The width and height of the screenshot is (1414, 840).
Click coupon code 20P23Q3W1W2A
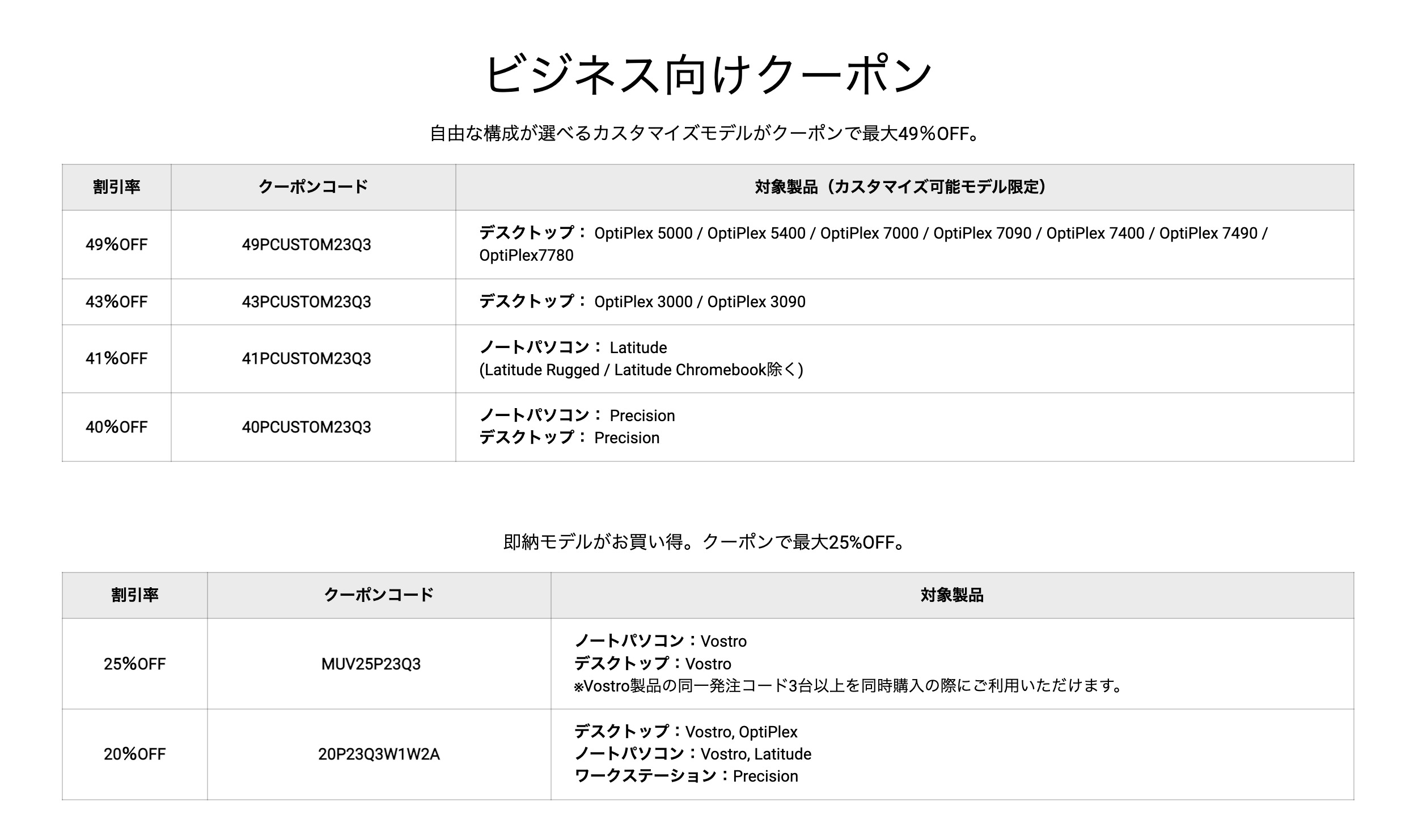click(379, 754)
